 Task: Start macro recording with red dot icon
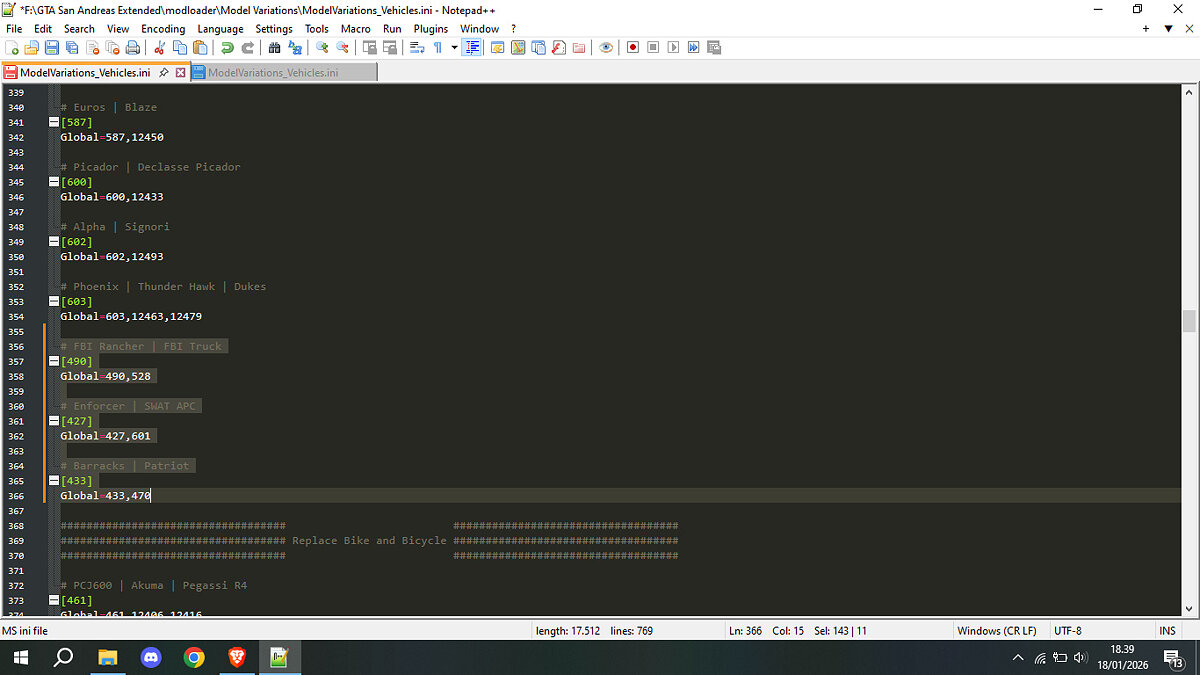(633, 47)
